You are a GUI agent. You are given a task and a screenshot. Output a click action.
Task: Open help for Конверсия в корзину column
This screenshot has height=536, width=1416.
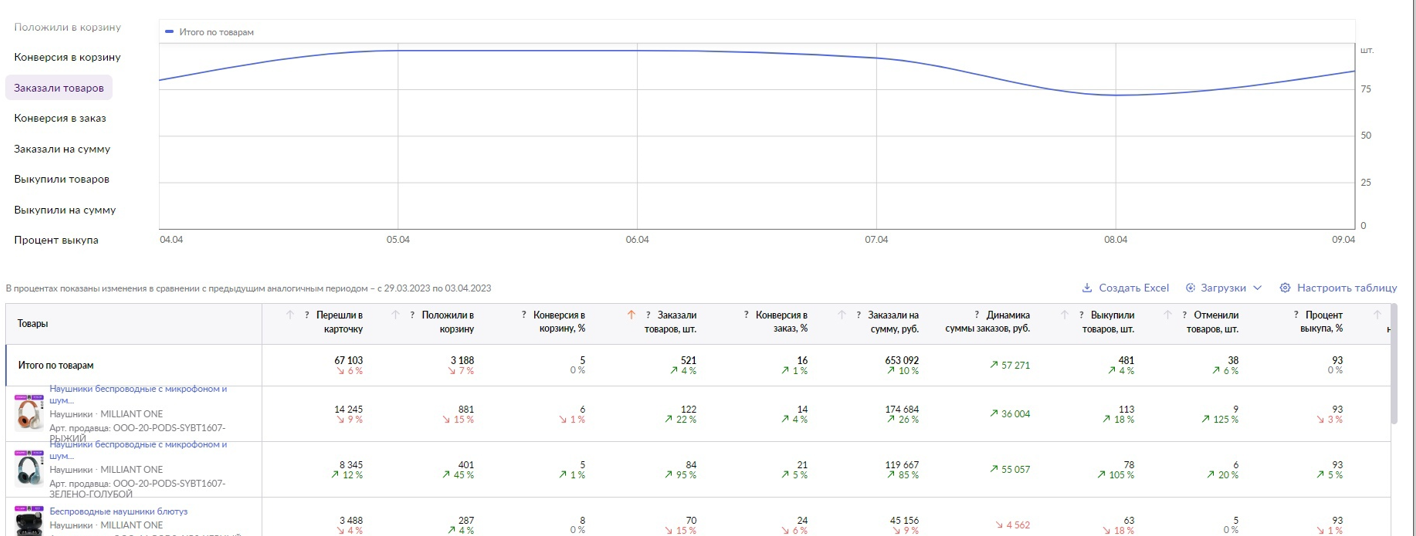[524, 315]
